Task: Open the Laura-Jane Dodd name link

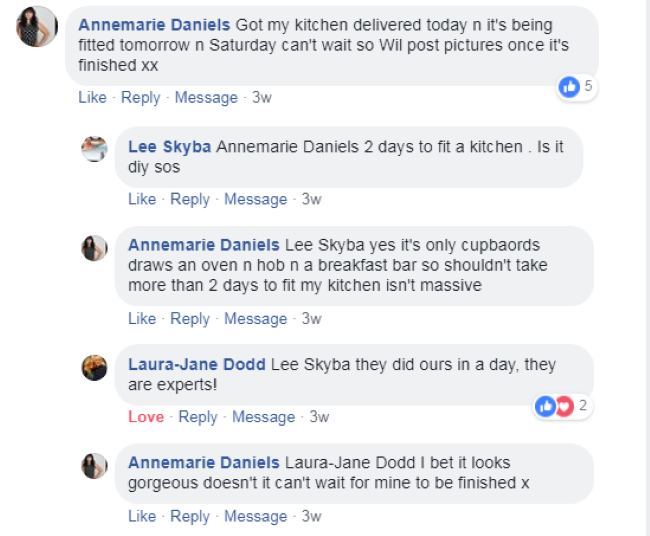Action: [197, 365]
